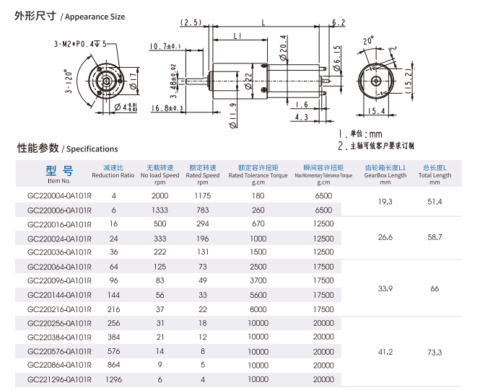Click the 3-M2 P0.4 thread annotation
480x390 pixels.
pyautogui.click(x=80, y=44)
